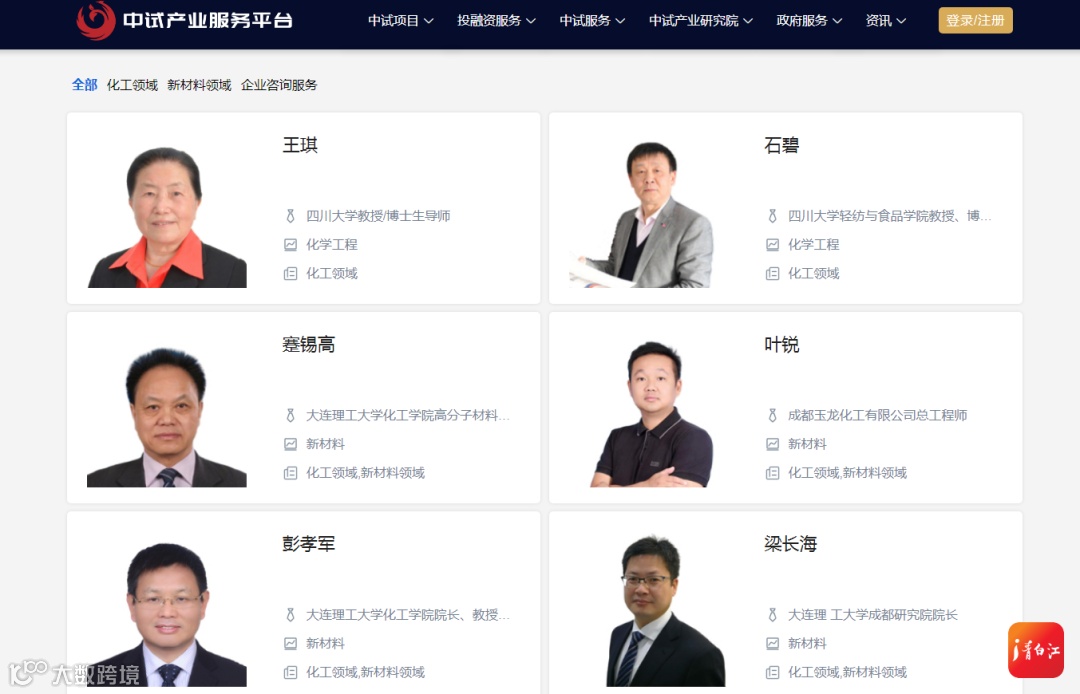Screen dimensions: 1080x694
Task: Click chart icon beside 蹇锡高's 新材料
Action: tap(291, 444)
